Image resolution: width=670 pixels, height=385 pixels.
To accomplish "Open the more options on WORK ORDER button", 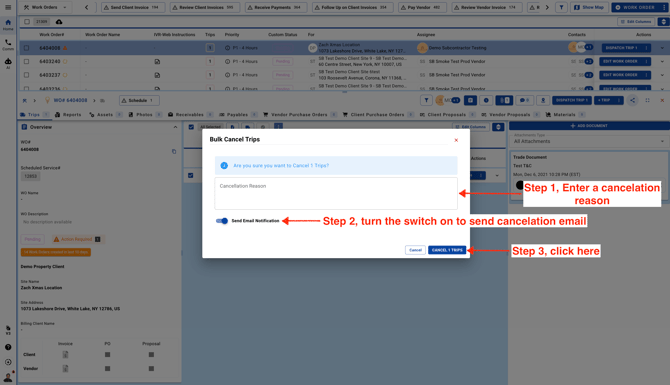I will click(664, 7).
